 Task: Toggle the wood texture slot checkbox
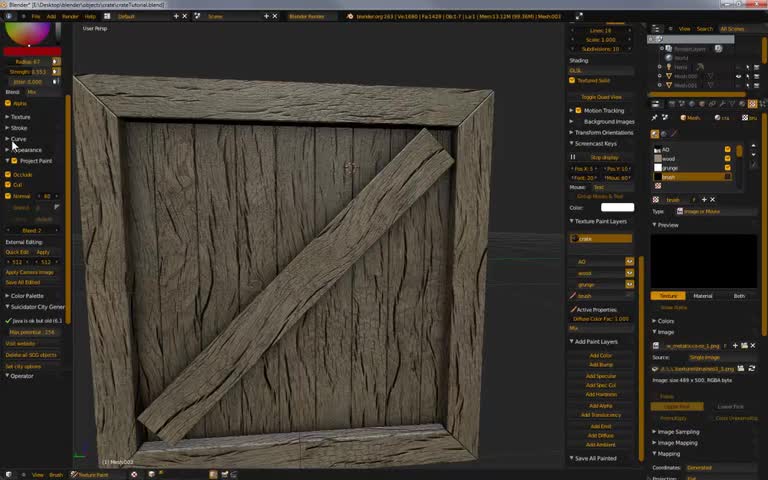(x=727, y=158)
